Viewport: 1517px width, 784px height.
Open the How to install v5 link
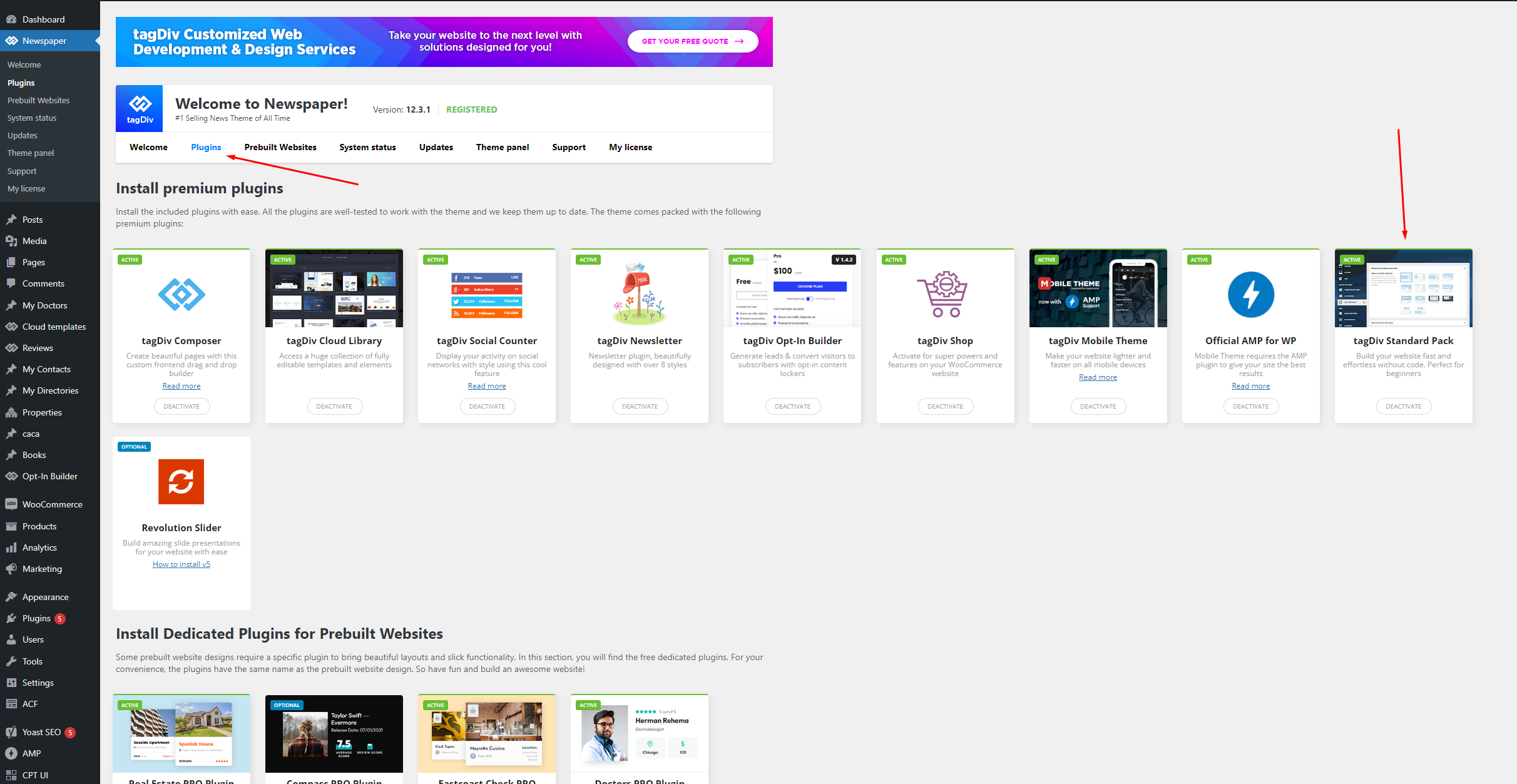181,564
